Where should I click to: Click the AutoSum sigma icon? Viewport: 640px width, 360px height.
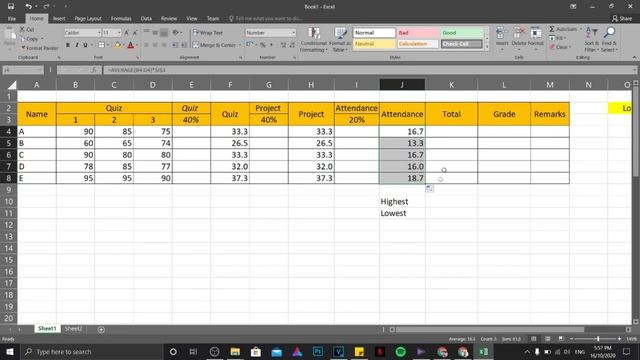(552, 29)
